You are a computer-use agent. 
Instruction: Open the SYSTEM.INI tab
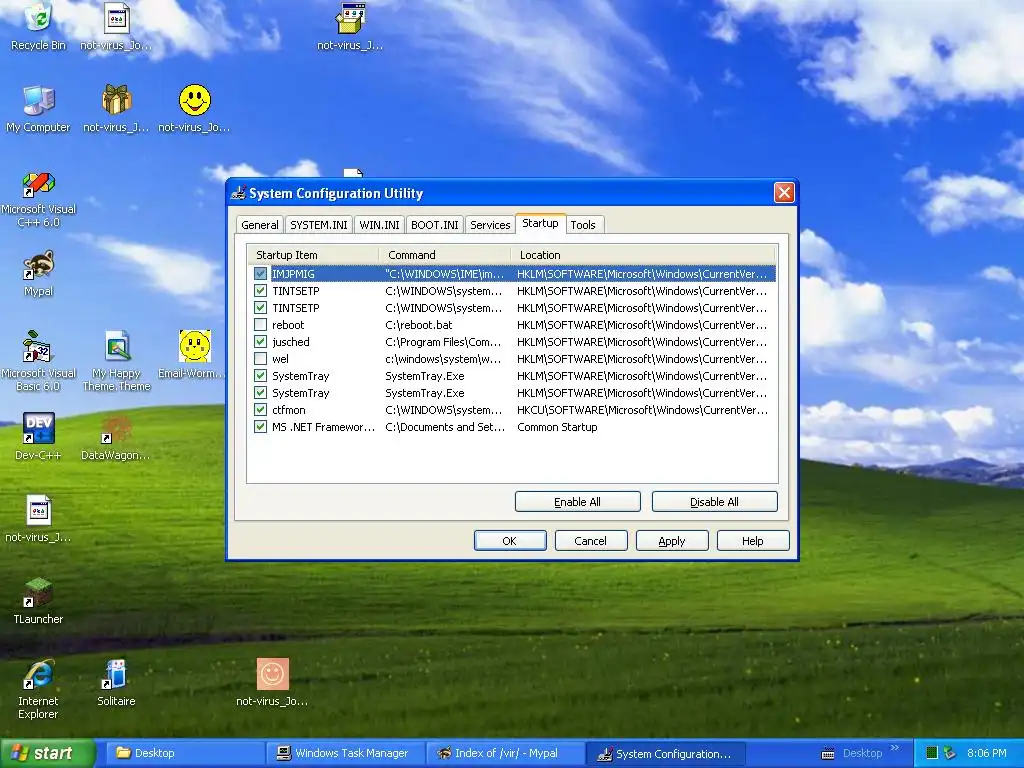[319, 225]
